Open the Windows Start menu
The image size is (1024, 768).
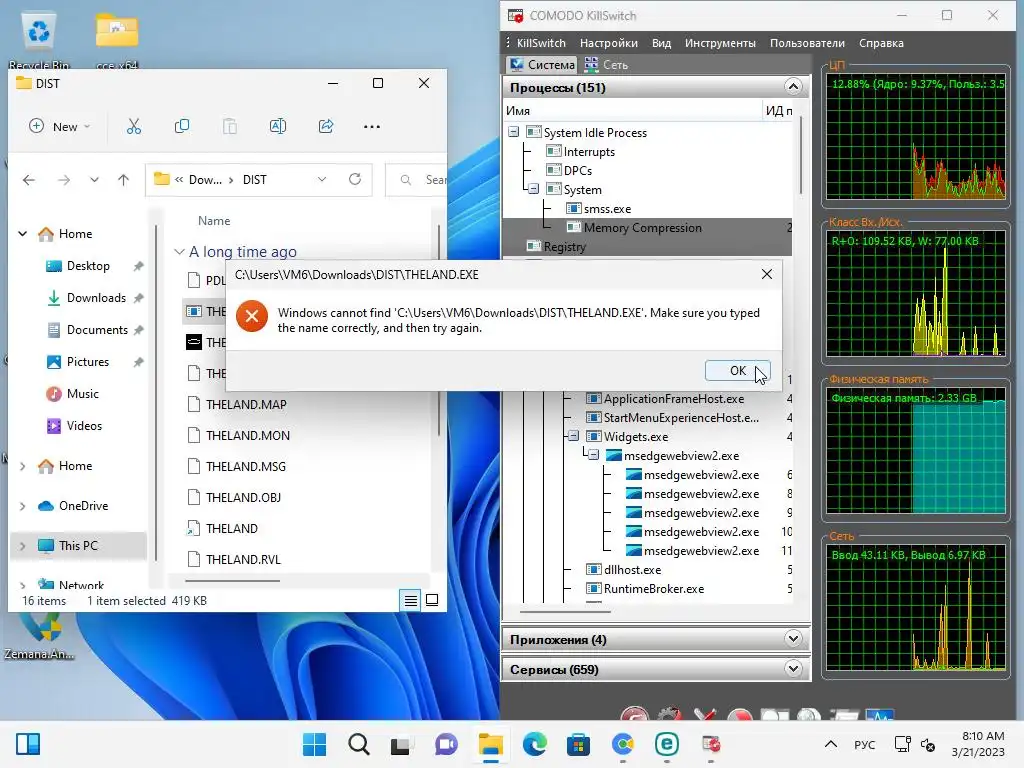pos(314,744)
